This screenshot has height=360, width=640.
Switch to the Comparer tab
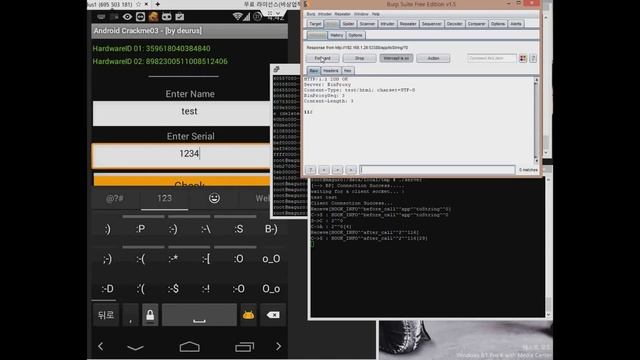click(x=476, y=24)
